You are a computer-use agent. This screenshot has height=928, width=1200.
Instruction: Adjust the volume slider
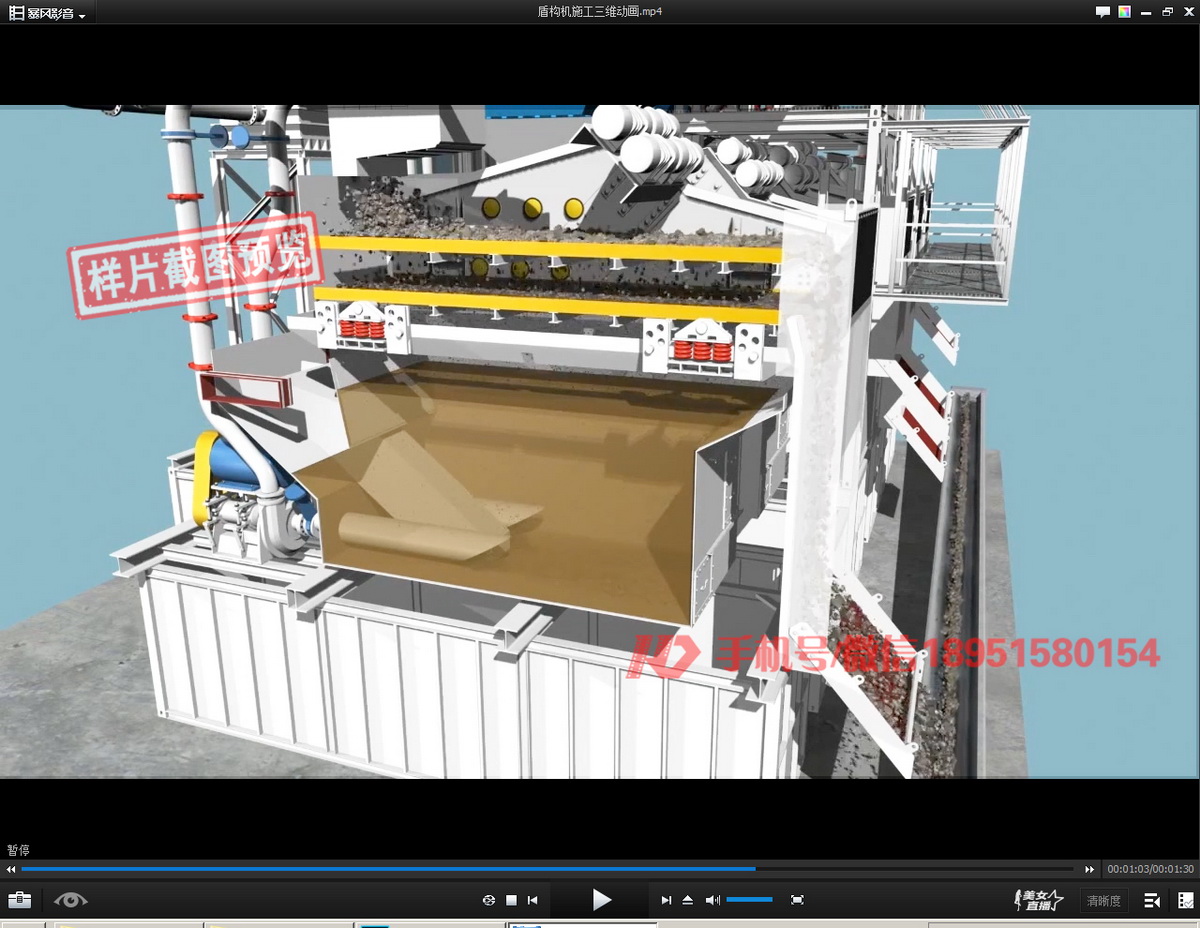749,900
